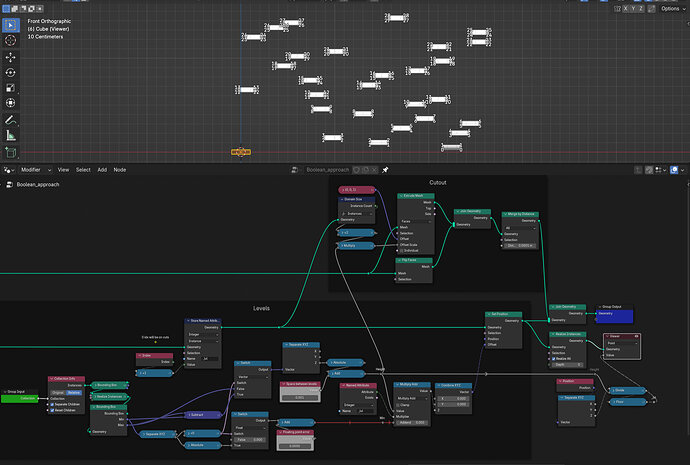Open the Modifier type dropdown
Image resolution: width=690 pixels, height=465 pixels.
point(36,170)
